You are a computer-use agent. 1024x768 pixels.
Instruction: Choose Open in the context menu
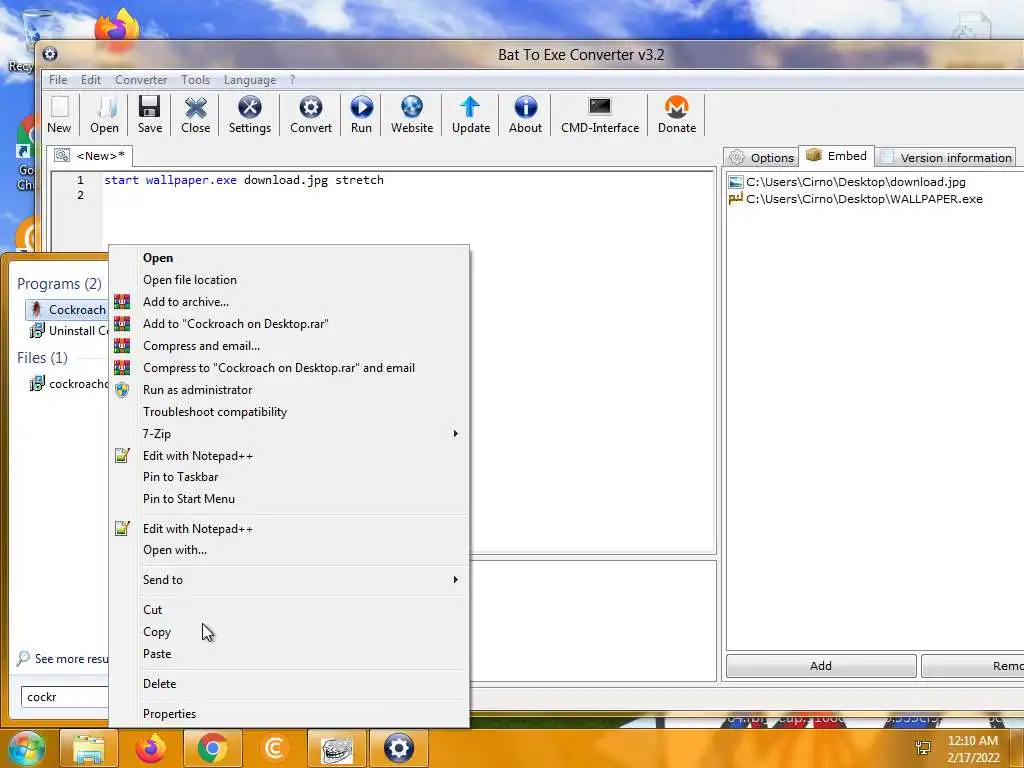(289, 258)
